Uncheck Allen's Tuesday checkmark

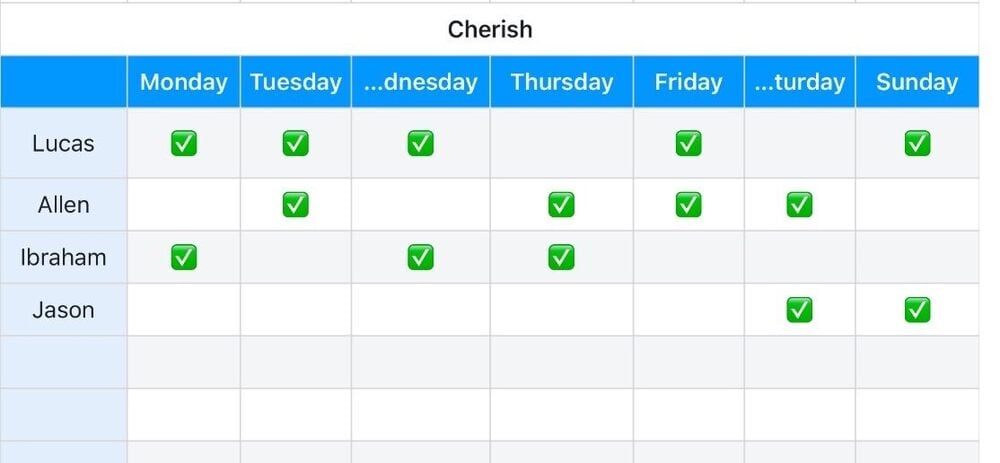pyautogui.click(x=295, y=205)
